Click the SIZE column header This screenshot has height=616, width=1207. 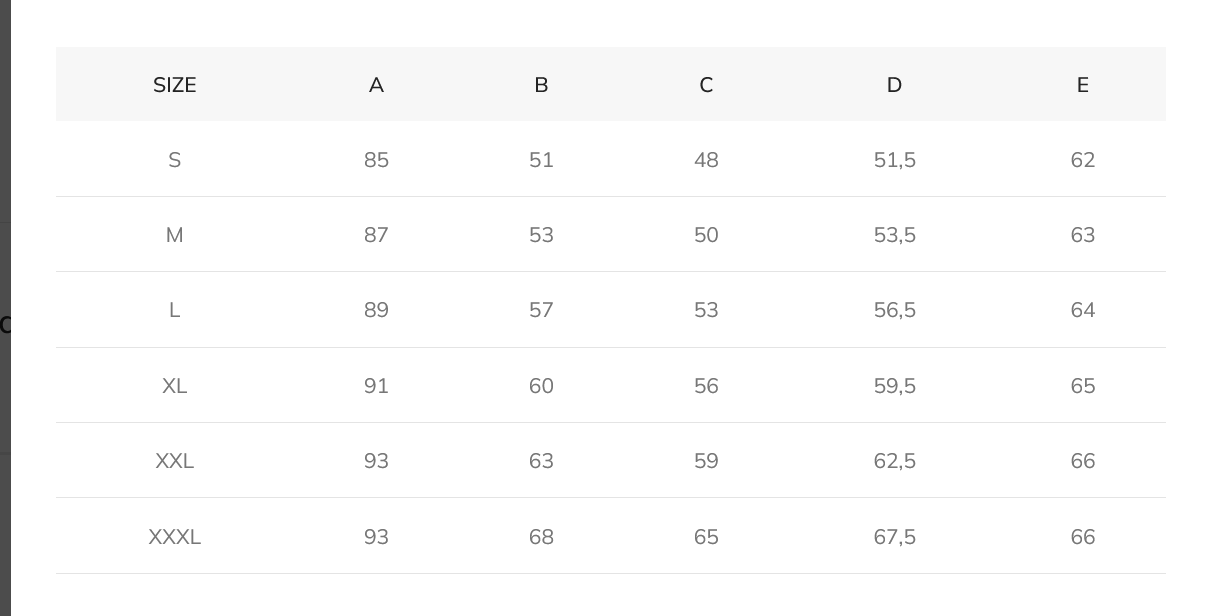(x=174, y=85)
